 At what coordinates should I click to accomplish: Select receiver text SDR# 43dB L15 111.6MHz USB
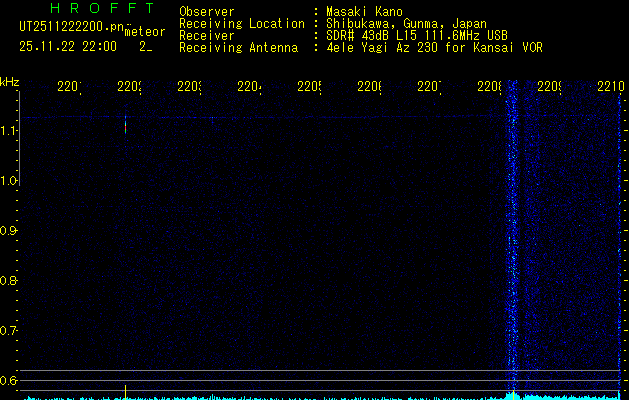click(x=417, y=36)
